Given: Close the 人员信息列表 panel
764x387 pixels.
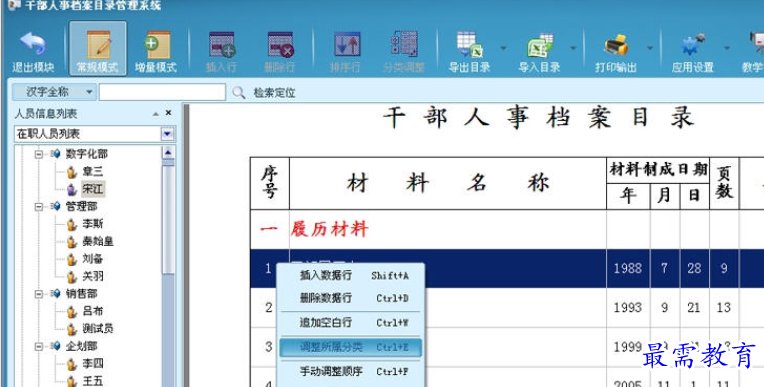Looking at the screenshot, I should [x=169, y=113].
